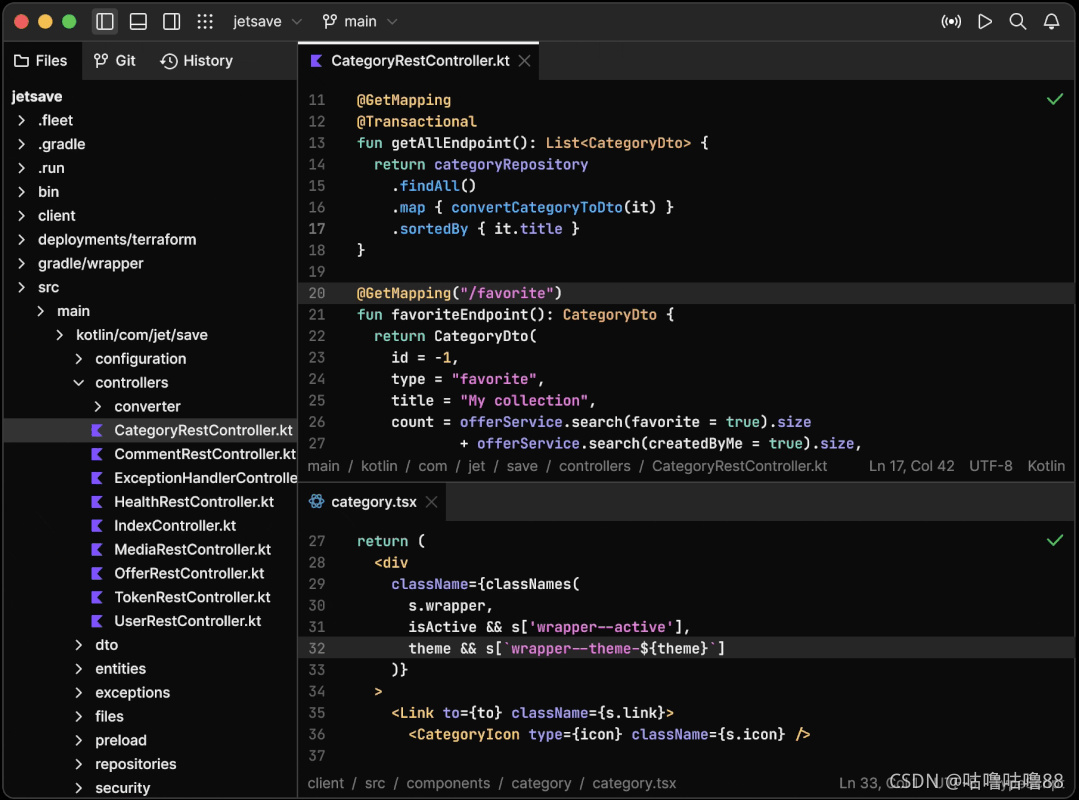This screenshot has height=800, width=1079.
Task: Expand the entities folder
Action: (79, 669)
